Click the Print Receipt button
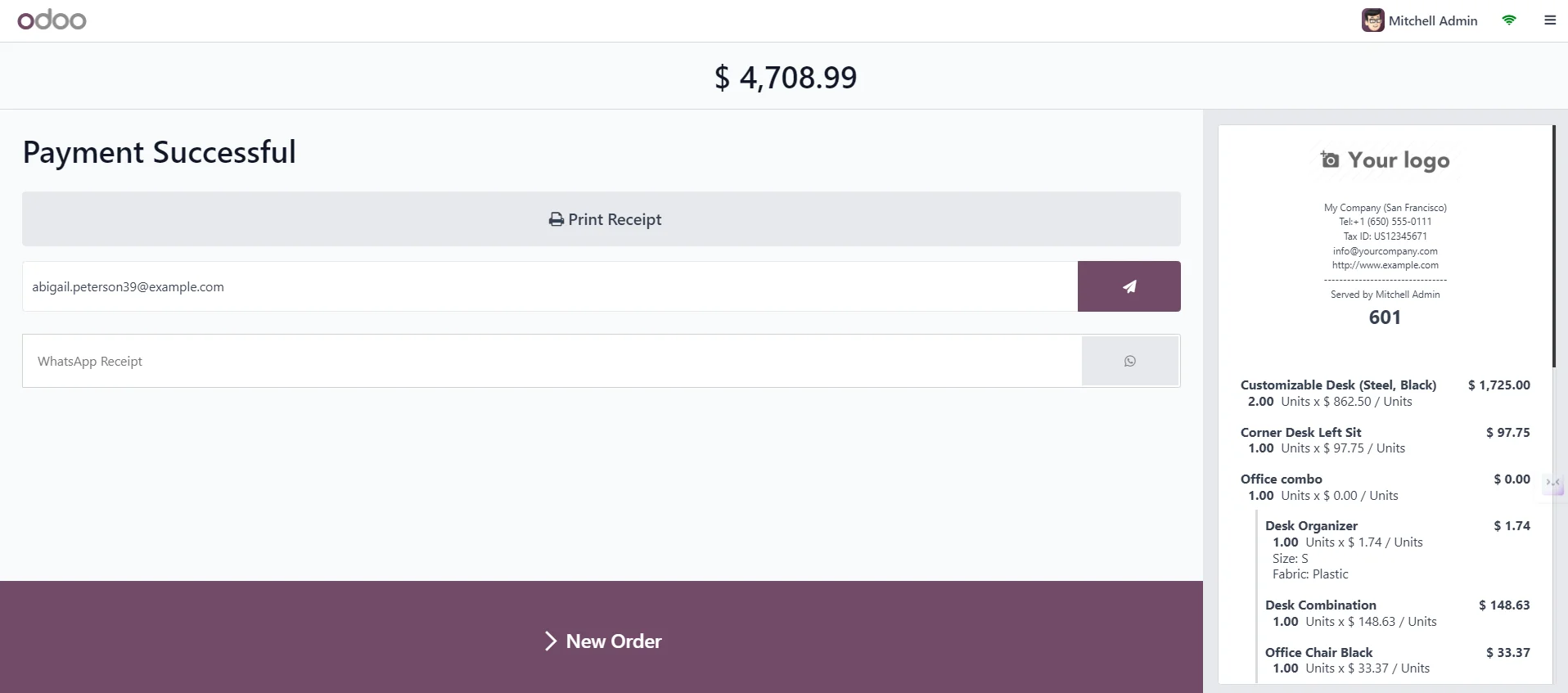The width and height of the screenshot is (1568, 693). (602, 219)
